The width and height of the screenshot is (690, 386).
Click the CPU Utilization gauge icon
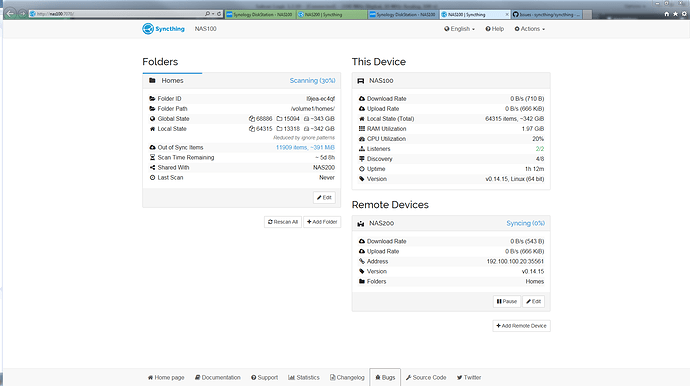[x=362, y=139]
